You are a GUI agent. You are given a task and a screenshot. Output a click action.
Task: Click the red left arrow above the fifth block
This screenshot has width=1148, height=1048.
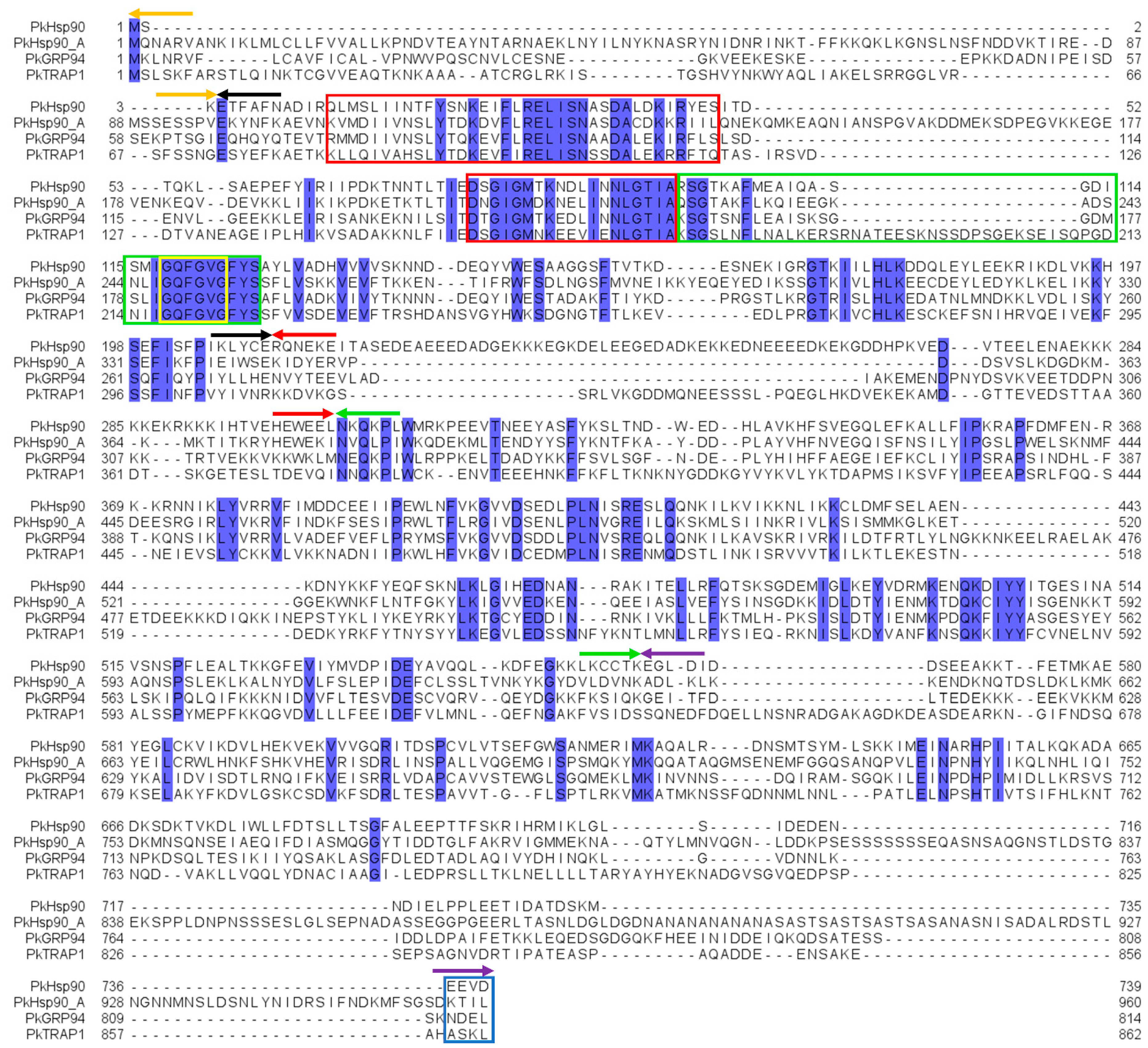pos(305,335)
